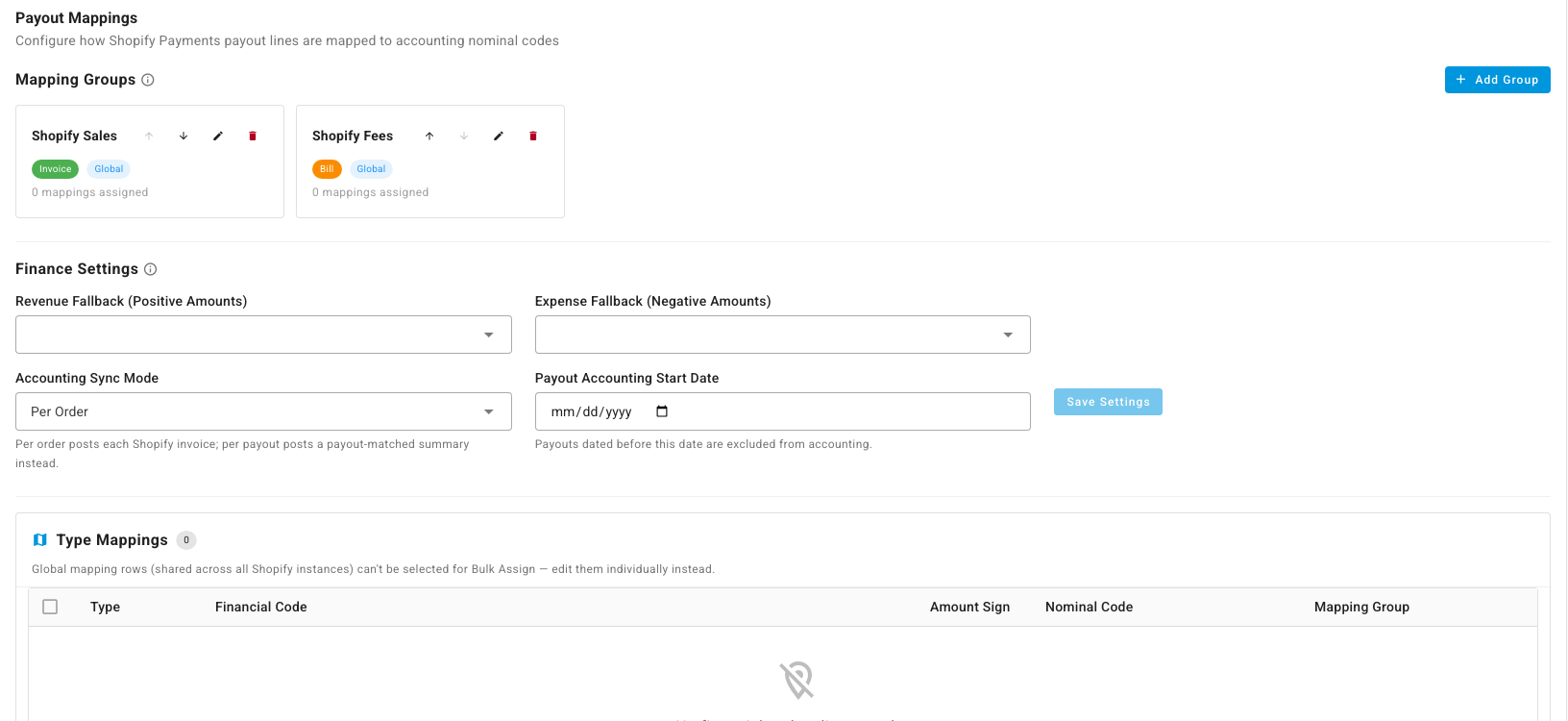Focus the Payout Accounting Start Date field
1568x721 pixels.
point(783,411)
